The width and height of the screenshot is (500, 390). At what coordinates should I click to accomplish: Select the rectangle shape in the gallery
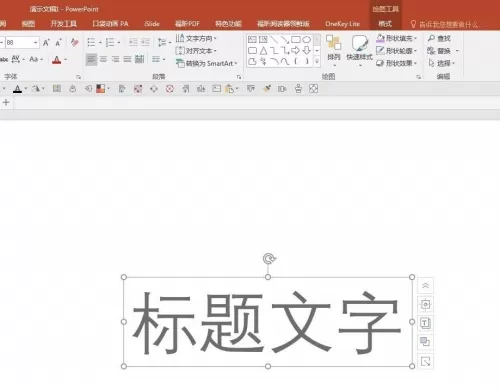tap(295, 40)
